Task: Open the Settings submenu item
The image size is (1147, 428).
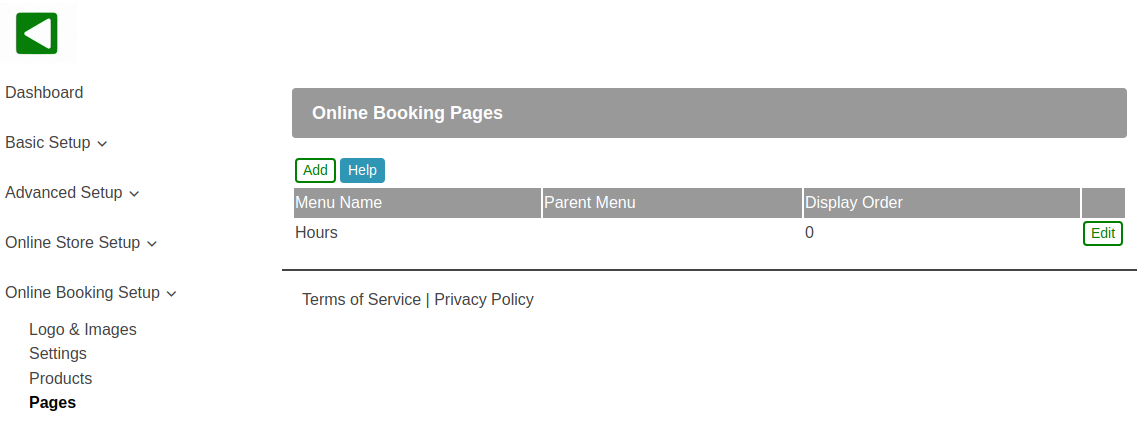Action: point(58,353)
